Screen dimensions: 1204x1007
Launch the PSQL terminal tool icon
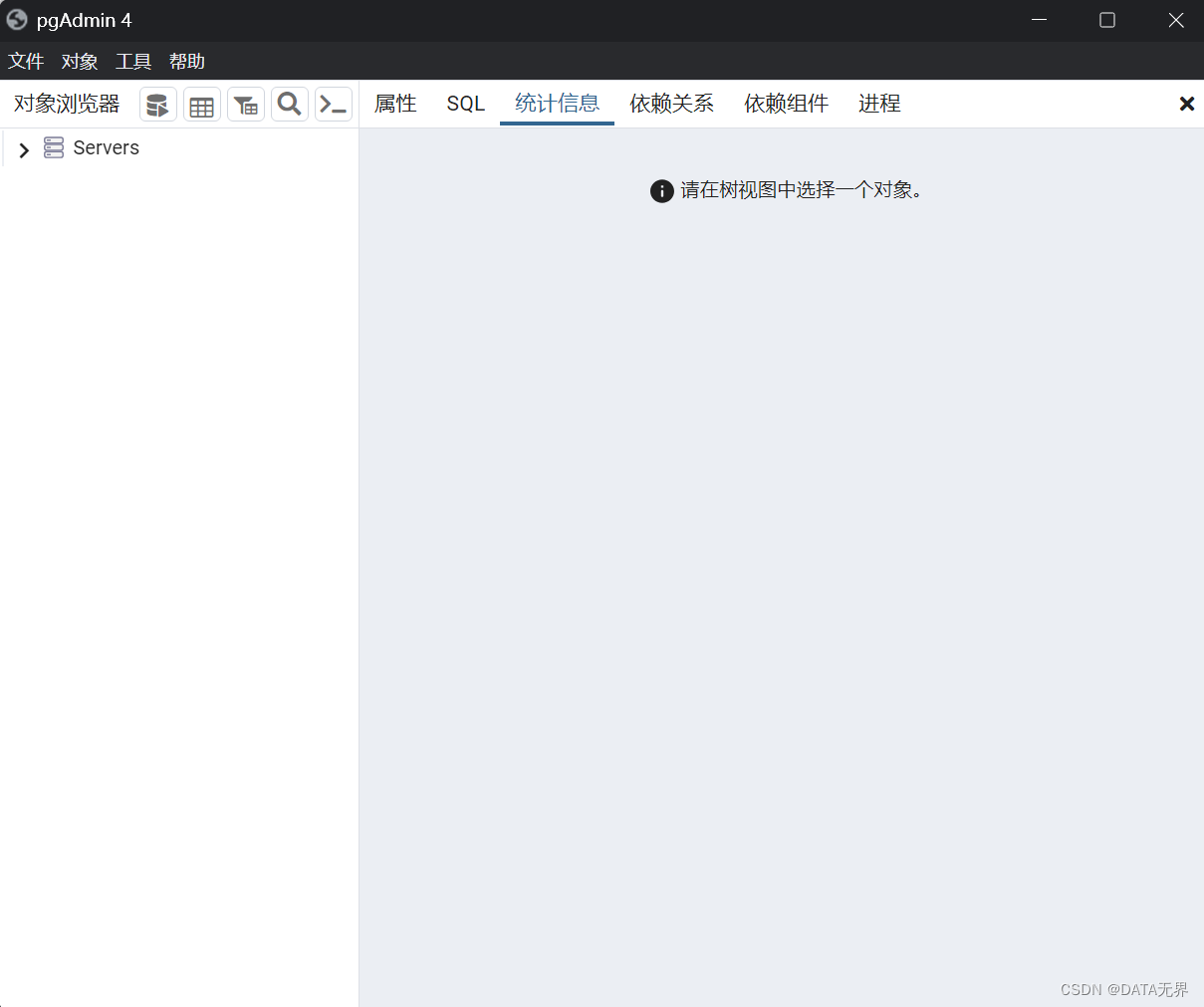[334, 105]
